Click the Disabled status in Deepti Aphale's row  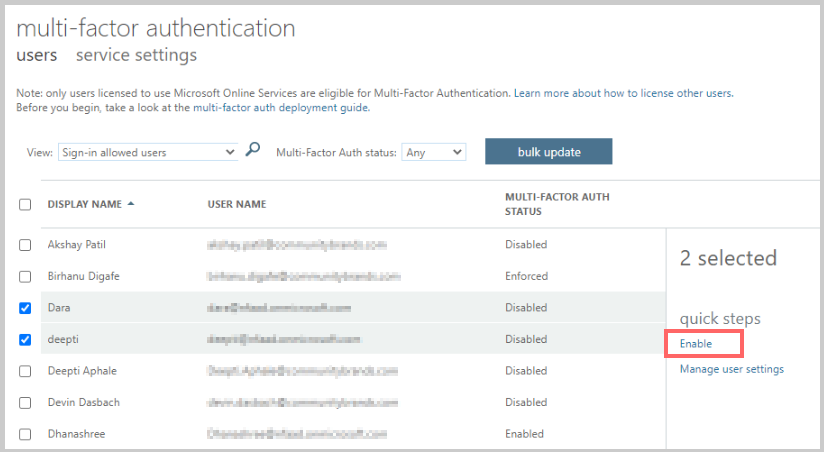coord(526,371)
